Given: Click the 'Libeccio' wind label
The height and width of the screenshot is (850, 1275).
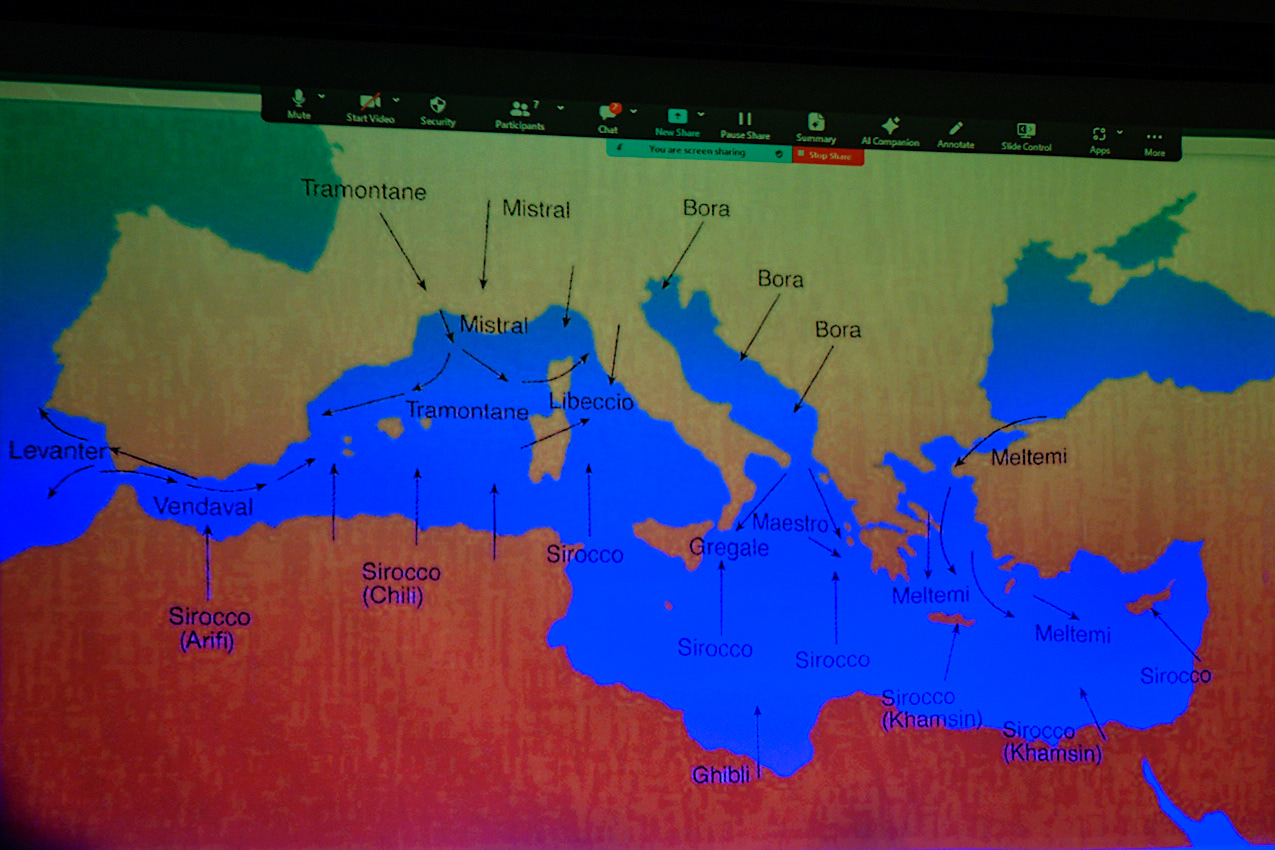Looking at the screenshot, I should click(x=591, y=402).
